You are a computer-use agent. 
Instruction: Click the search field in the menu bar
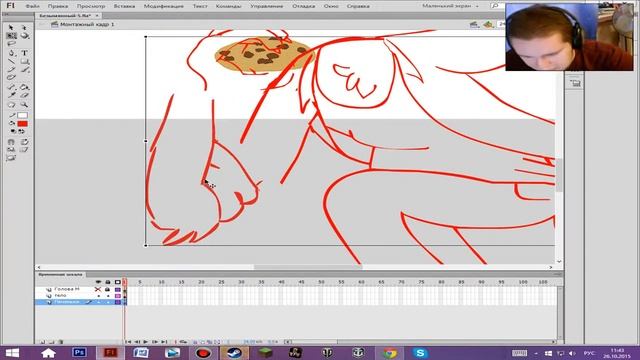point(498,6)
